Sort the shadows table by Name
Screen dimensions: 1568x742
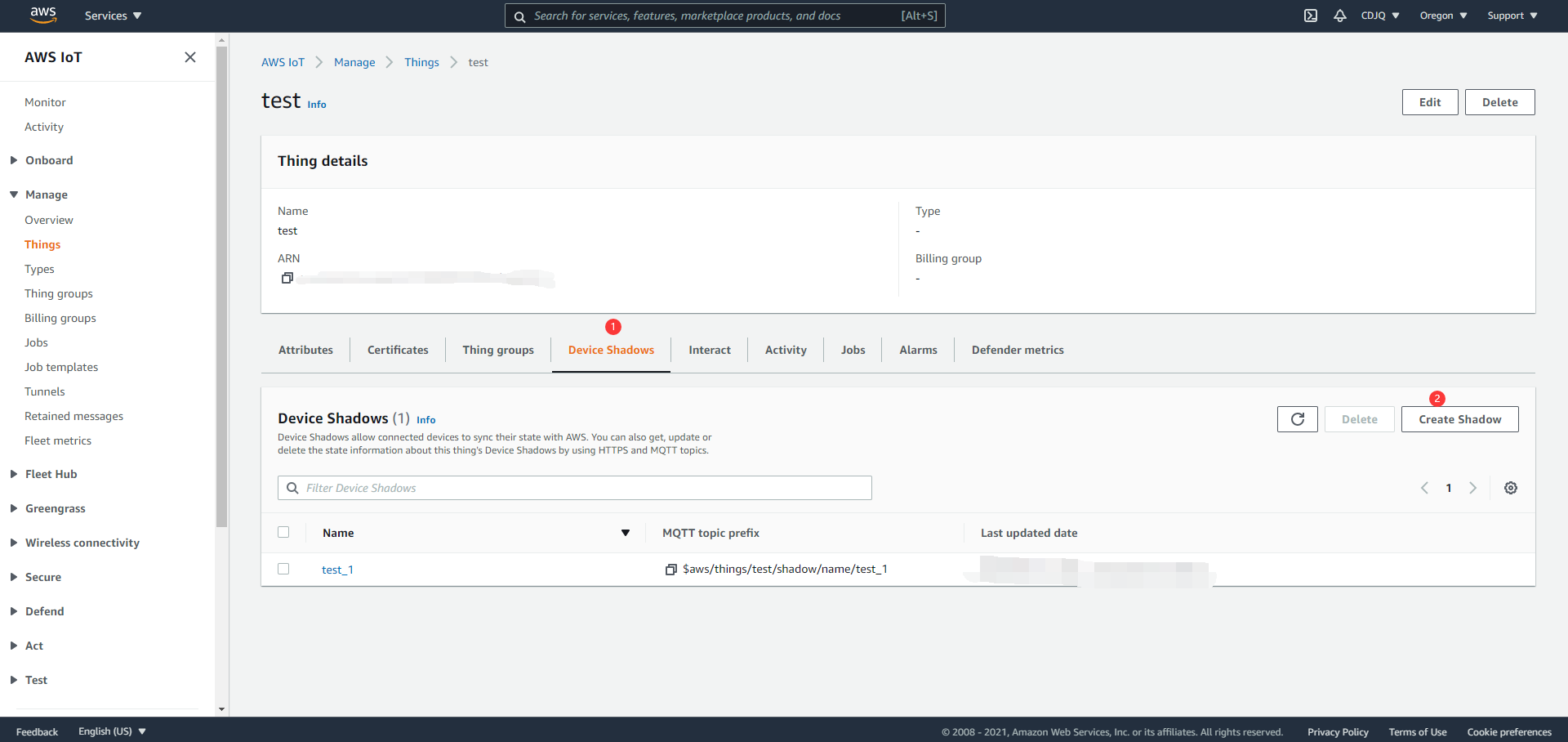point(626,533)
